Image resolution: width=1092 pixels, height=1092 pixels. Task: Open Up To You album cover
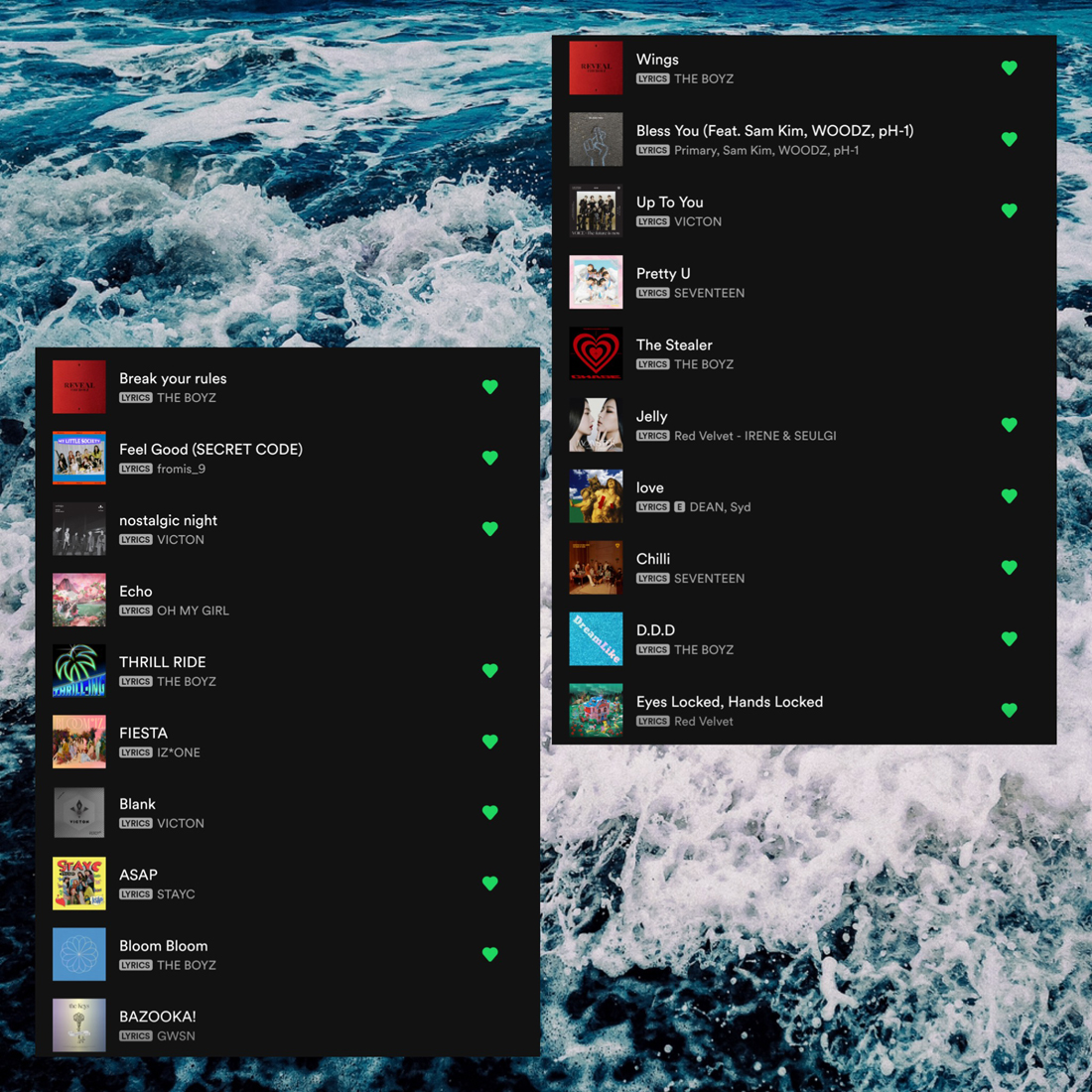click(x=597, y=210)
